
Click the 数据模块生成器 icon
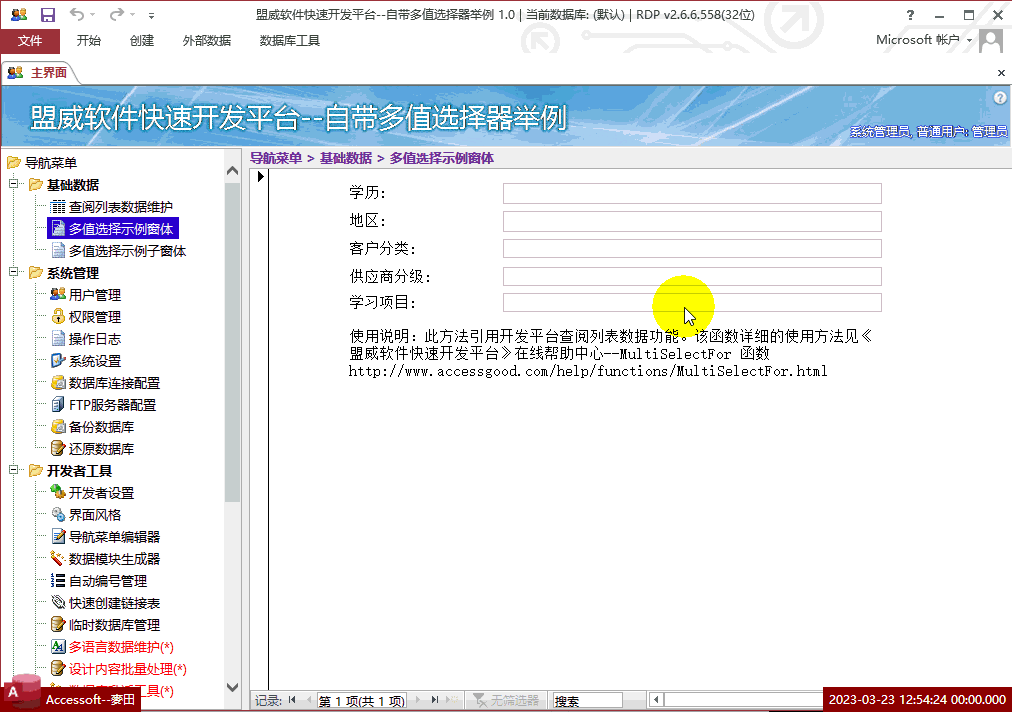pyautogui.click(x=58, y=558)
